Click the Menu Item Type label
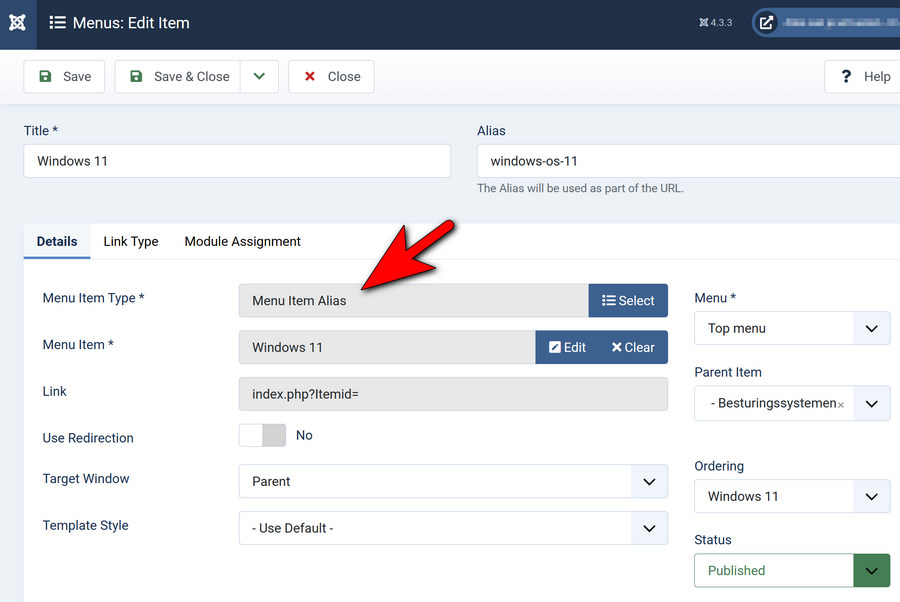900x602 pixels. point(93,298)
